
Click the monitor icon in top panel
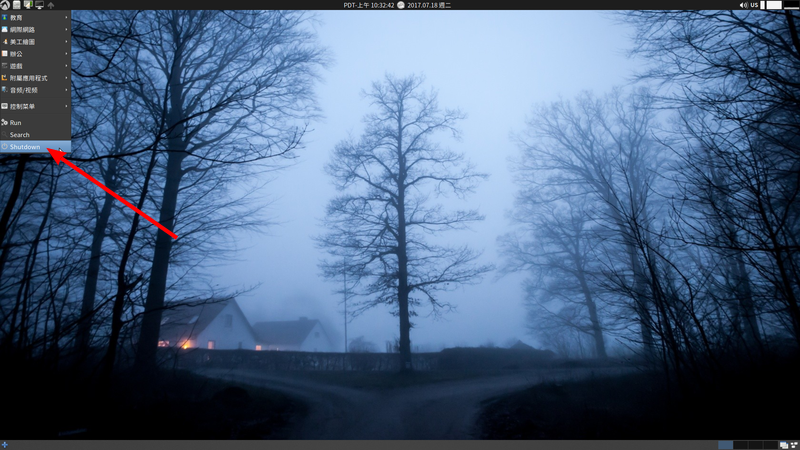pos(39,5)
